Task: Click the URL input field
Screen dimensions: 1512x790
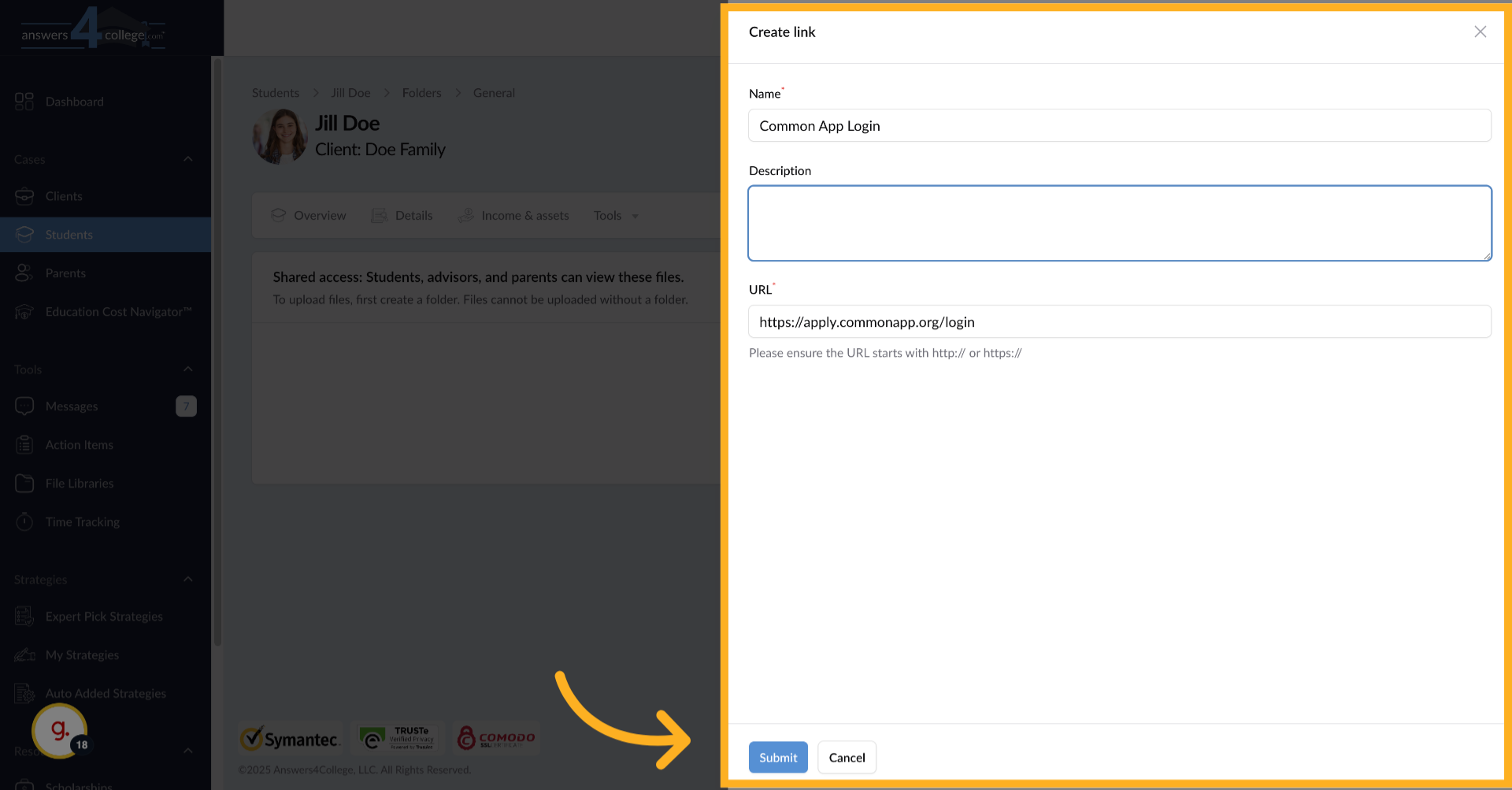Action: pyautogui.click(x=1118, y=321)
